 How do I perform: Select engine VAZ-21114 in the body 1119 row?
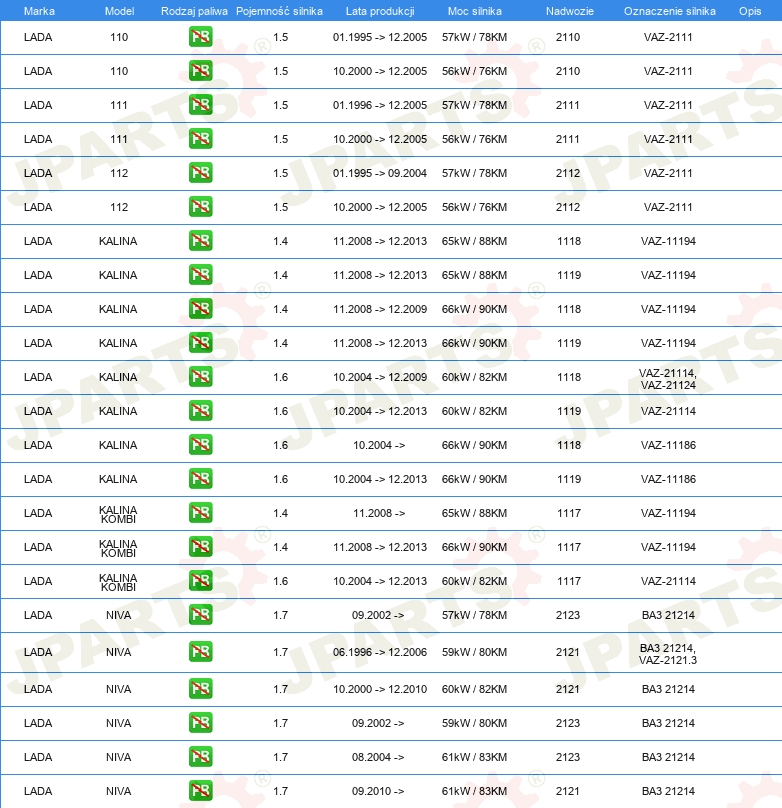tap(668, 411)
